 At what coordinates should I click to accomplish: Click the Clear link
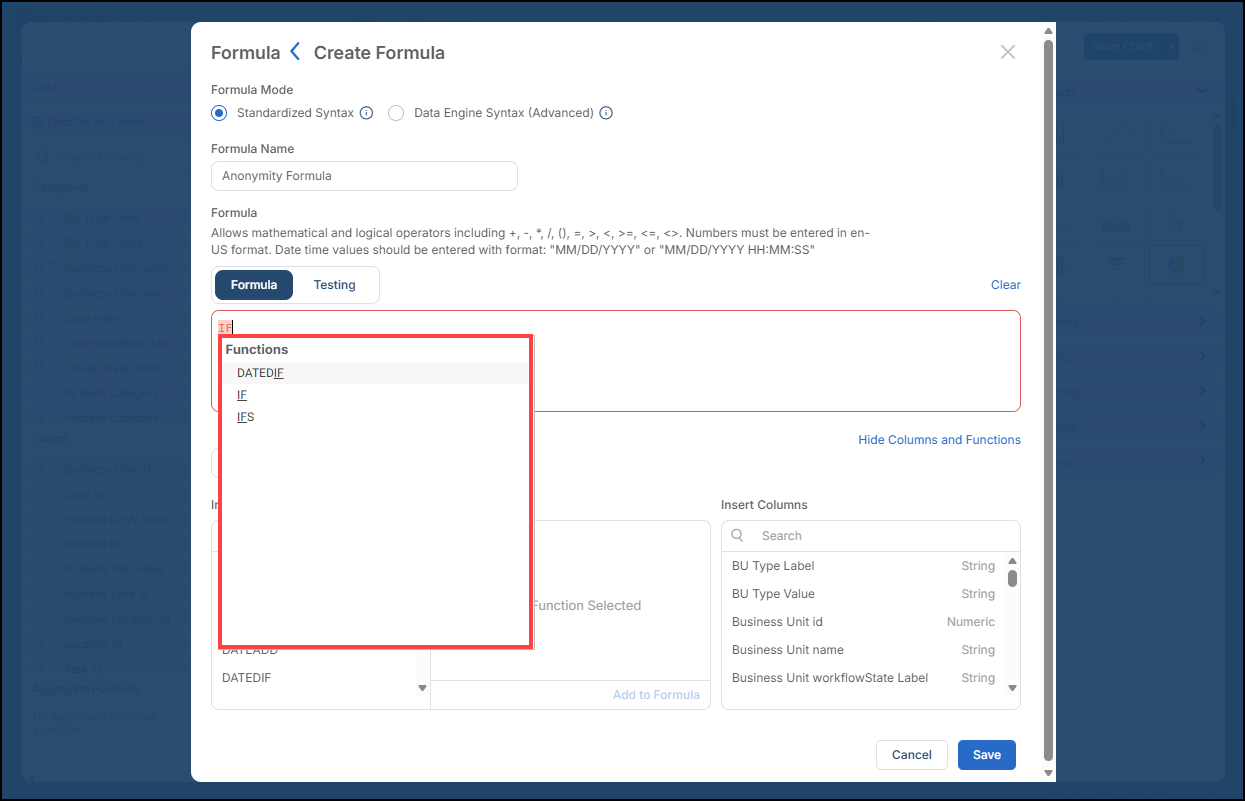coord(1006,285)
